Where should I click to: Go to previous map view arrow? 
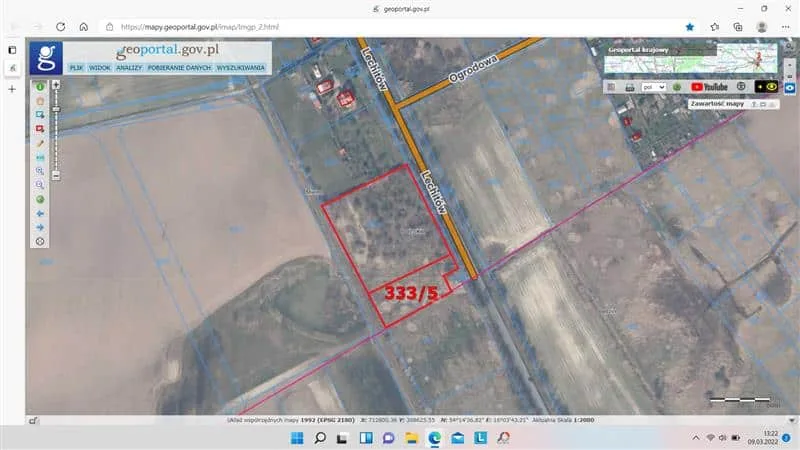pos(40,213)
